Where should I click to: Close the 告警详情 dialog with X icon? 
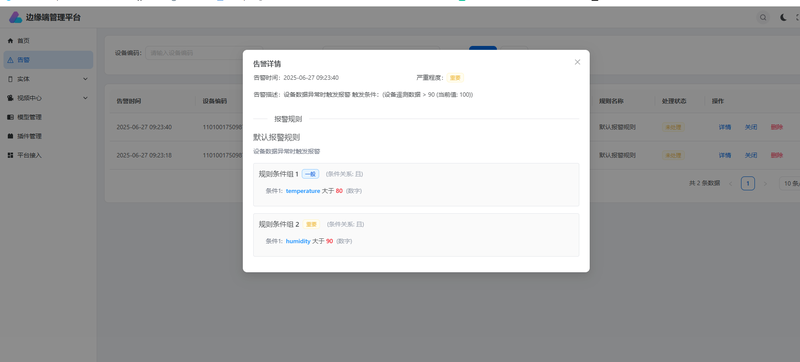pos(577,62)
